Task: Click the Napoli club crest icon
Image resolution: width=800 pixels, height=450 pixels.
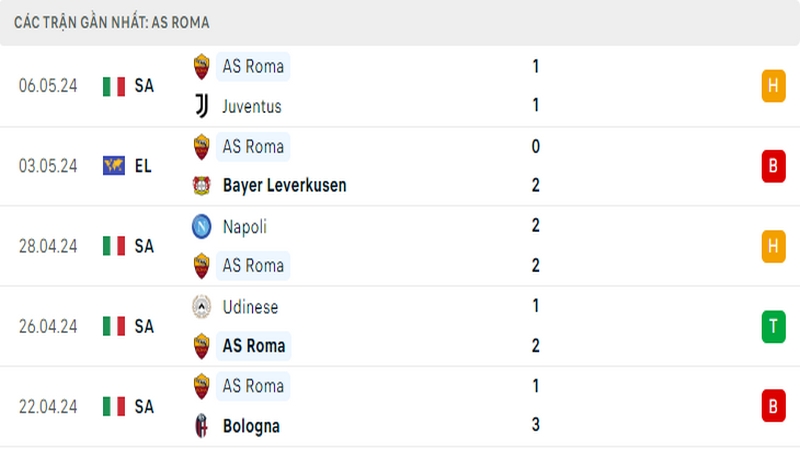Action: tap(202, 226)
